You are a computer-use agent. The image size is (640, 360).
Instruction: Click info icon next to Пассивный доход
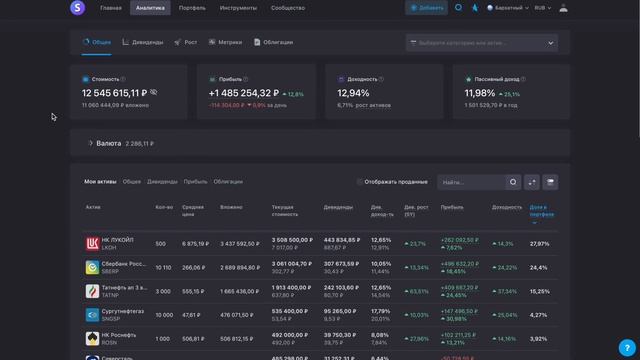(523, 79)
